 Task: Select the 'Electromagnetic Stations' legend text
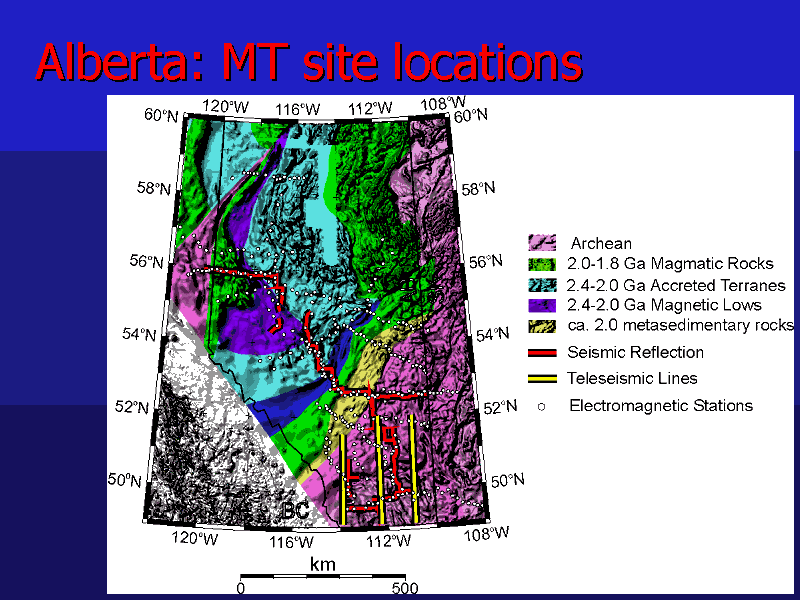(x=660, y=405)
